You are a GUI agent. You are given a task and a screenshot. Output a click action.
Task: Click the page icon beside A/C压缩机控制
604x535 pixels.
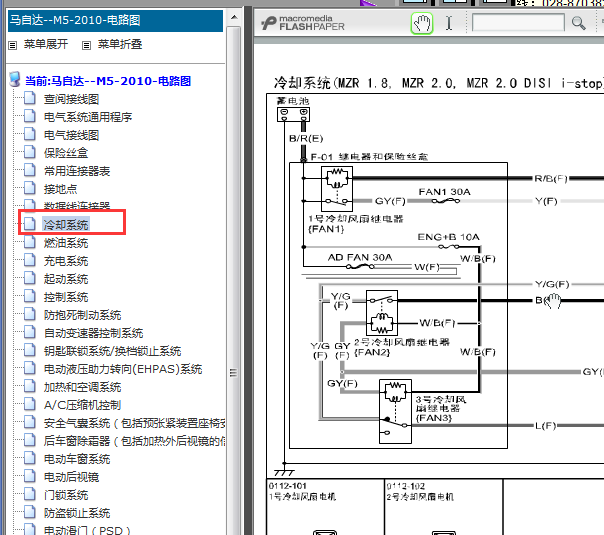(x=30, y=404)
